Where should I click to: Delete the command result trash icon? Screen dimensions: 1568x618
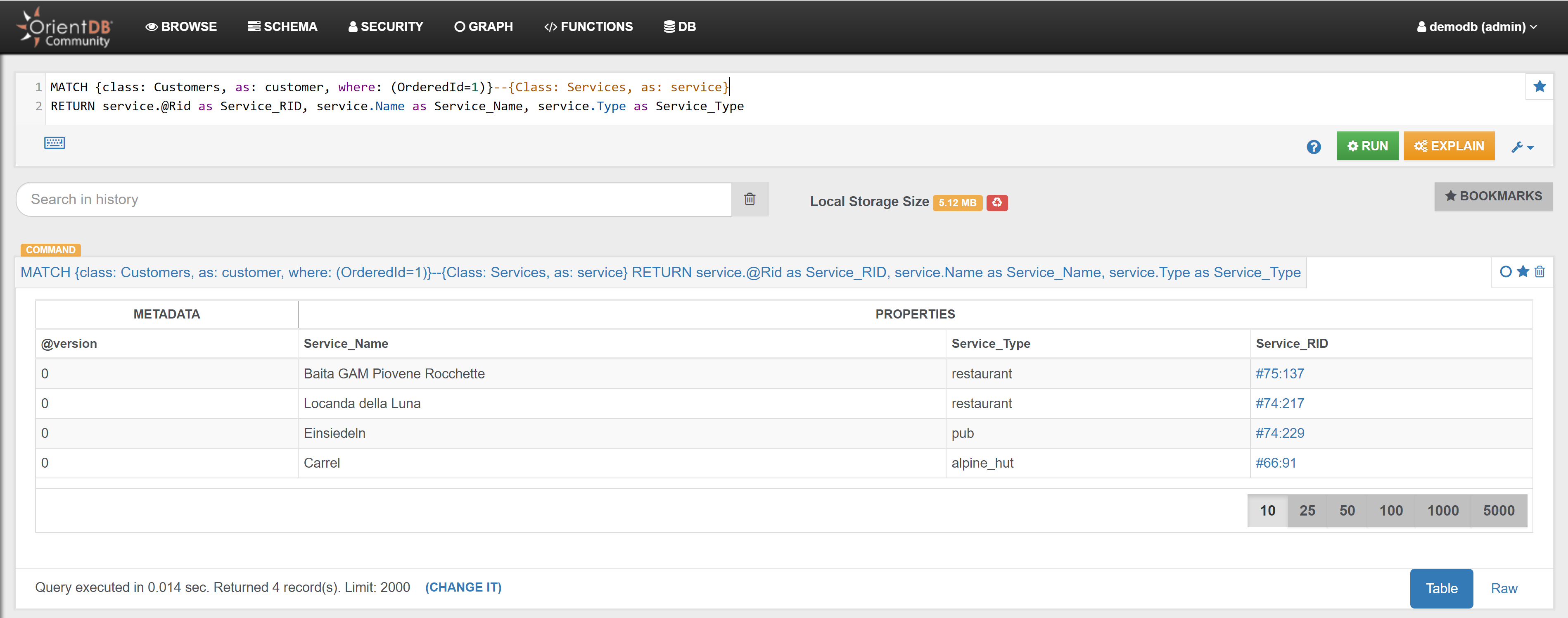tap(1540, 271)
